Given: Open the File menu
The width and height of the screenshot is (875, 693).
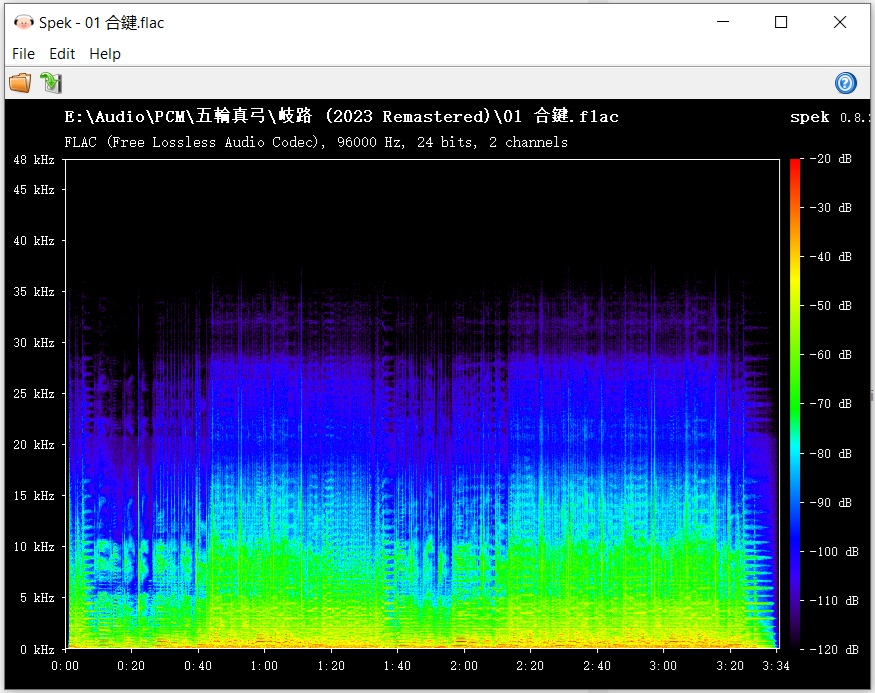Looking at the screenshot, I should coord(23,54).
